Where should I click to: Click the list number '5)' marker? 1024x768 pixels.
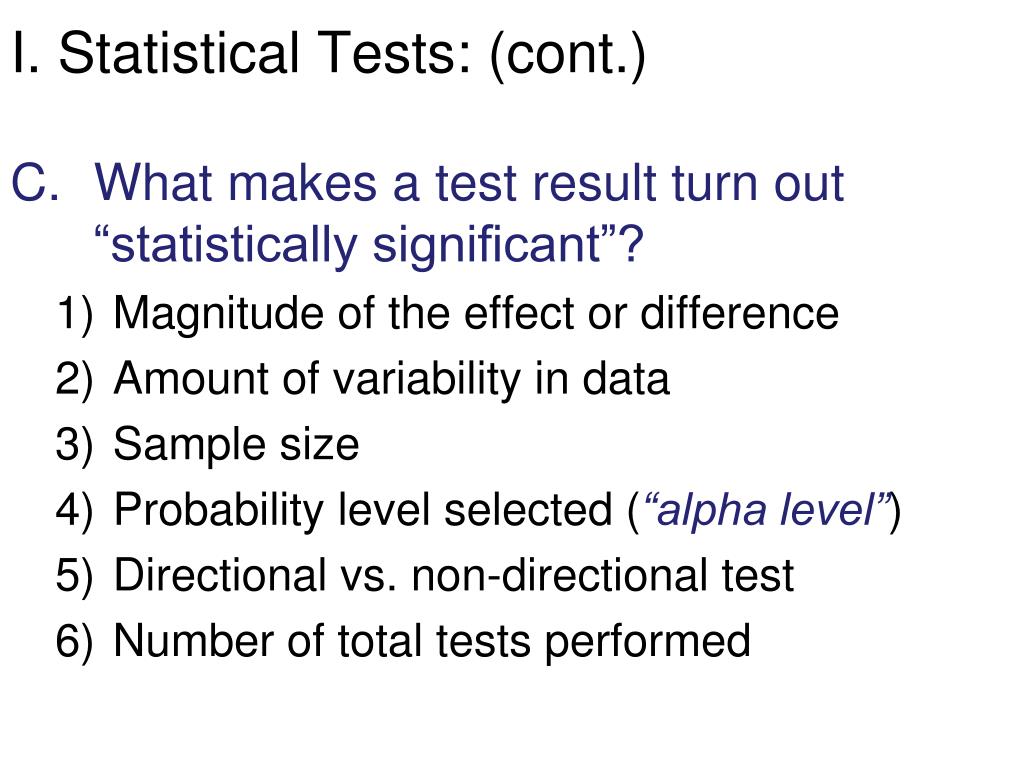[x=75, y=575]
